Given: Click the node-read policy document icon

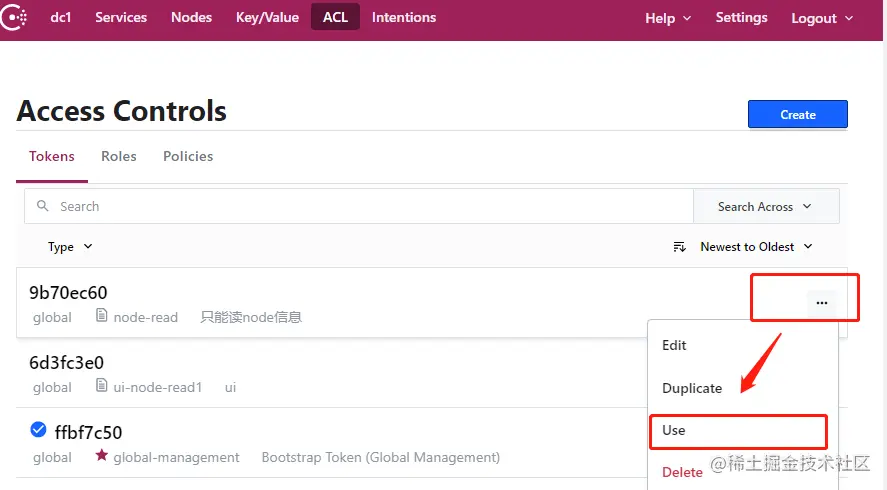Looking at the screenshot, I should (x=101, y=315).
